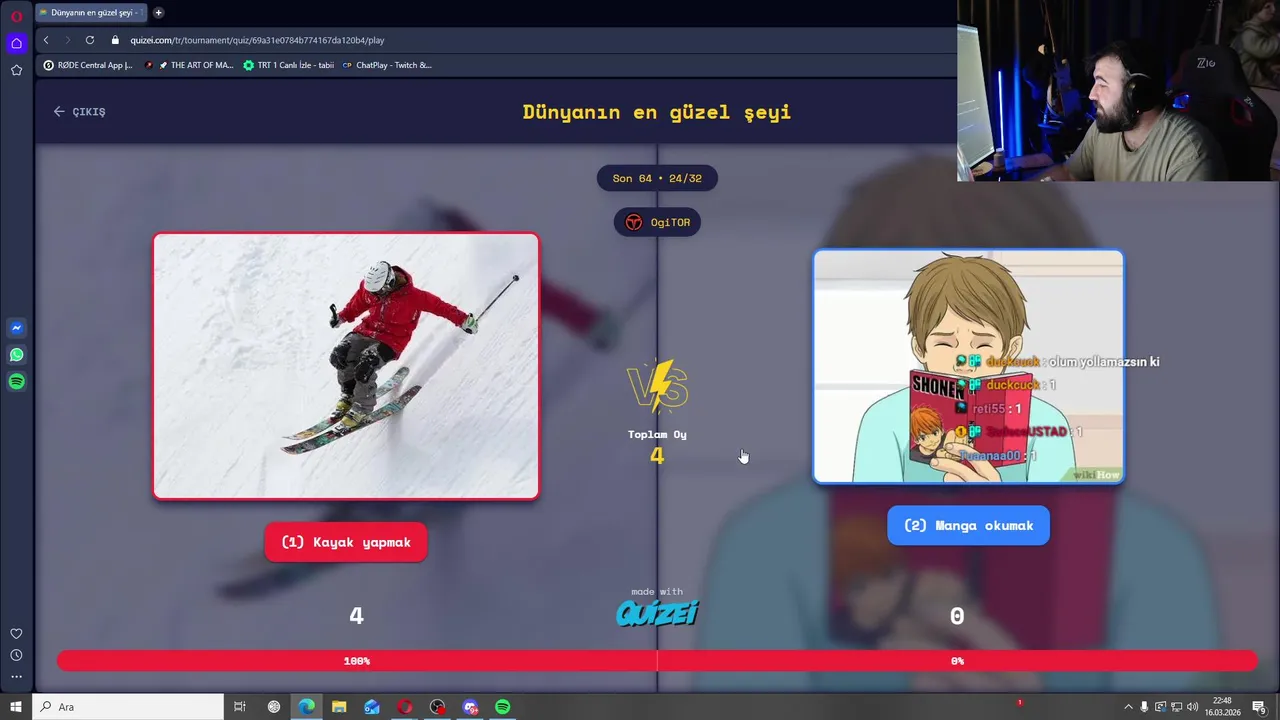Open the RØDE Central App bookmark
1280x720 pixels.
[x=88, y=65]
